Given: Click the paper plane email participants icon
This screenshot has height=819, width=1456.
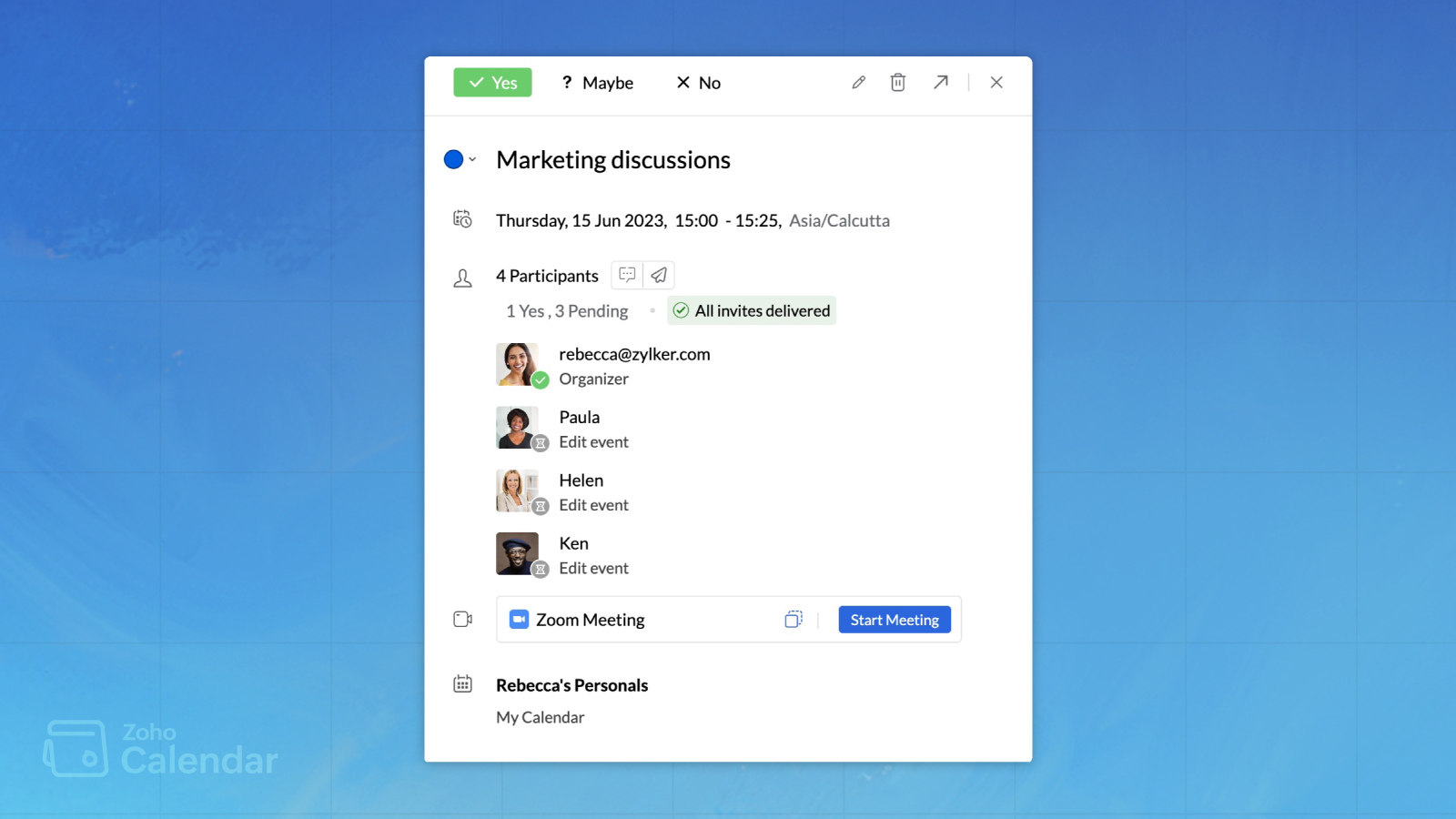Looking at the screenshot, I should [659, 275].
